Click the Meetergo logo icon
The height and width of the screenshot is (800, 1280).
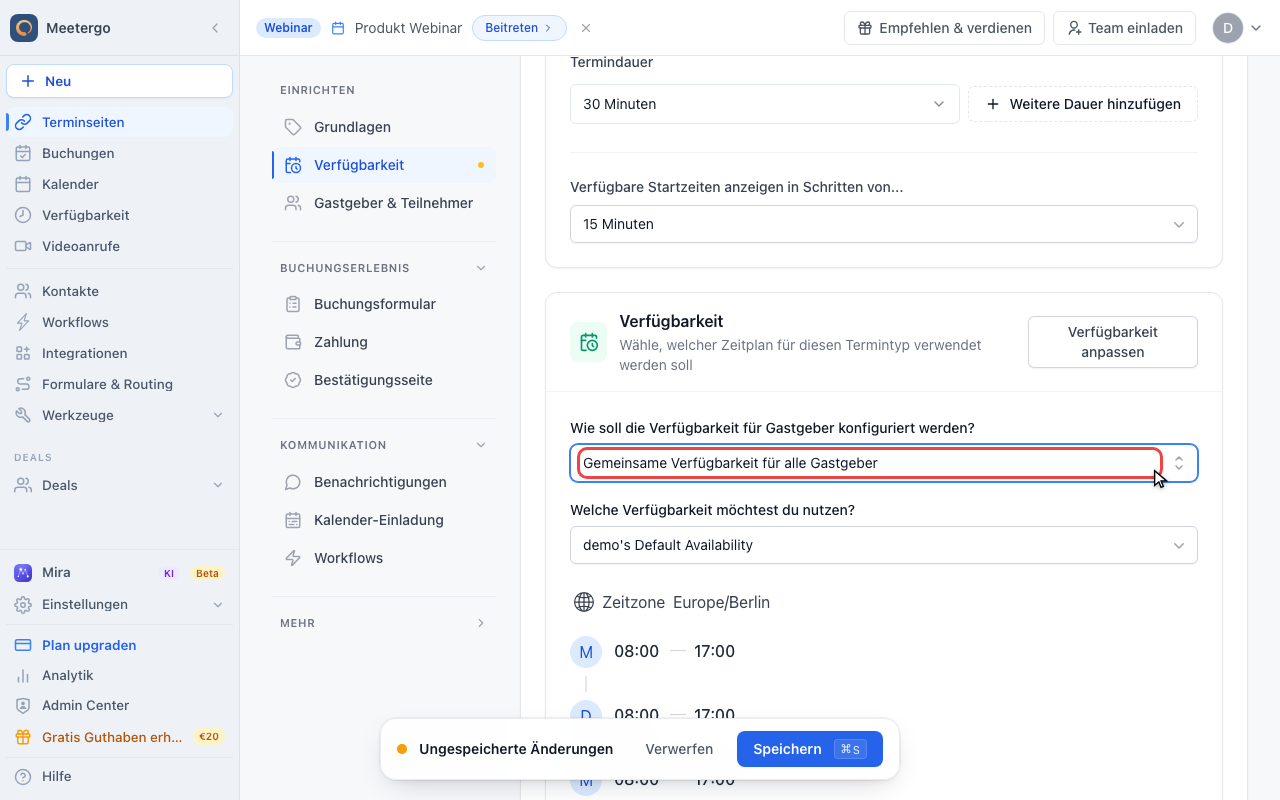(x=24, y=28)
